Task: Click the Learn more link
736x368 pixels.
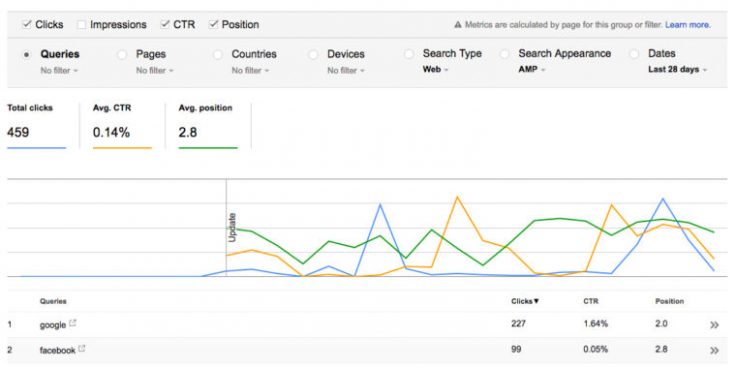Action: [688, 25]
